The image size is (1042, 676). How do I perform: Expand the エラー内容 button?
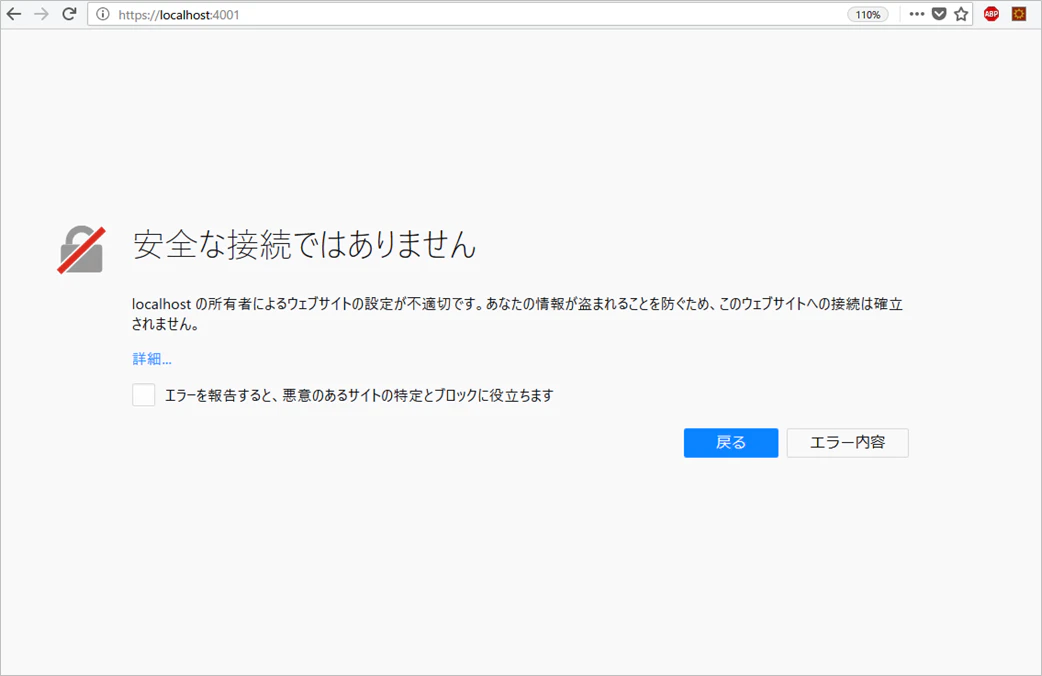(x=848, y=443)
